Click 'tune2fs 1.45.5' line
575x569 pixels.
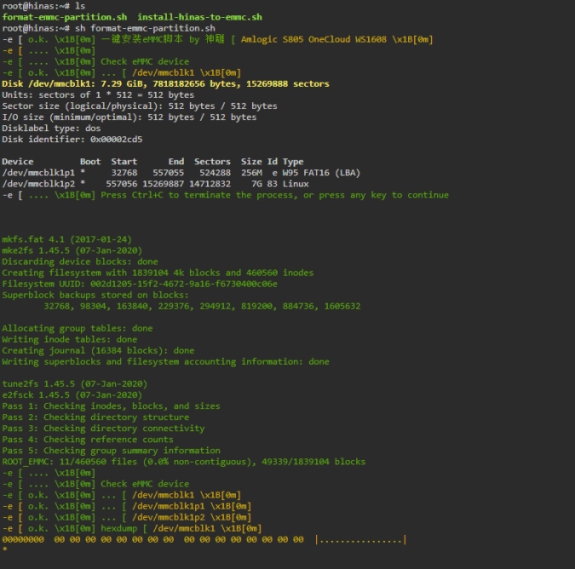click(x=75, y=384)
